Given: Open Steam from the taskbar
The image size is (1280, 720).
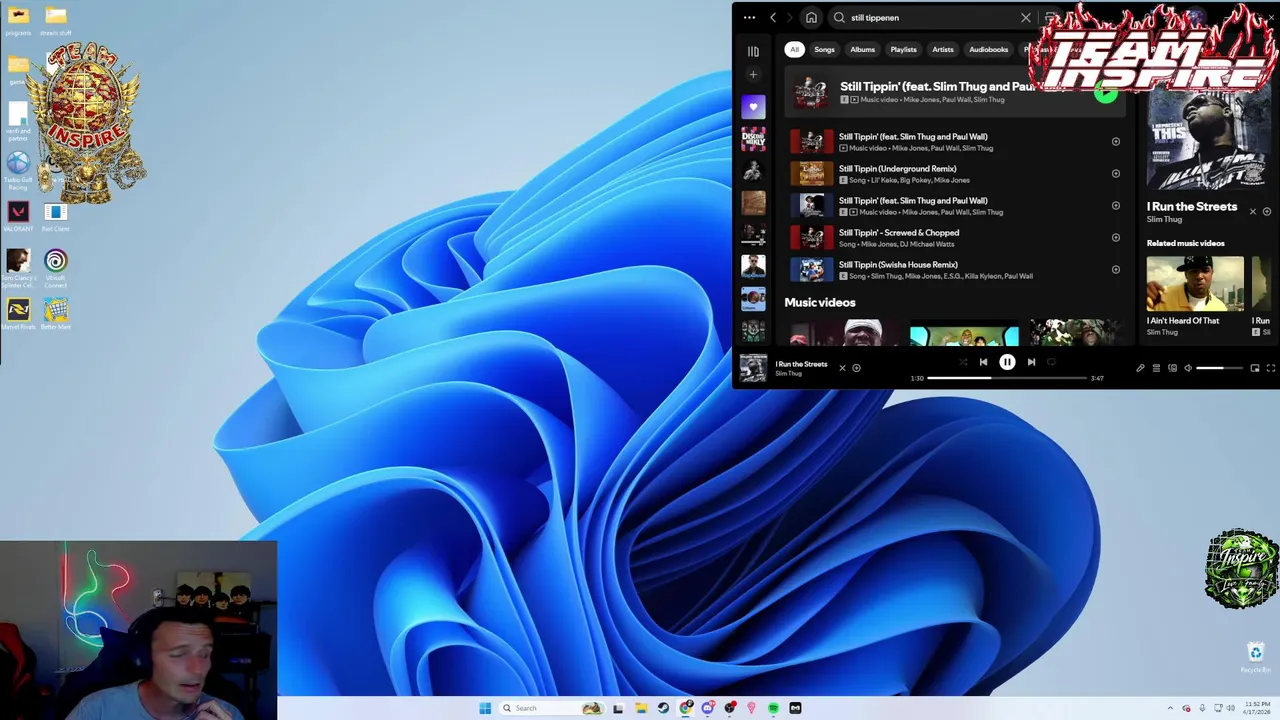Looking at the screenshot, I should 662,708.
